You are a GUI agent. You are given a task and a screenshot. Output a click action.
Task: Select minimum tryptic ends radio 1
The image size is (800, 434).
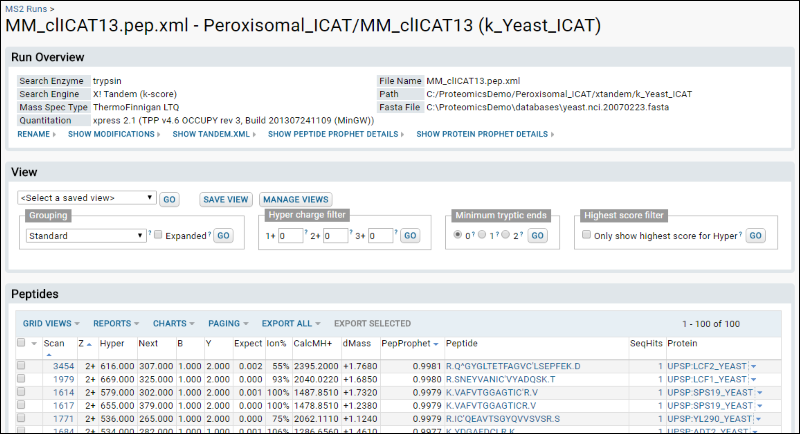point(480,235)
